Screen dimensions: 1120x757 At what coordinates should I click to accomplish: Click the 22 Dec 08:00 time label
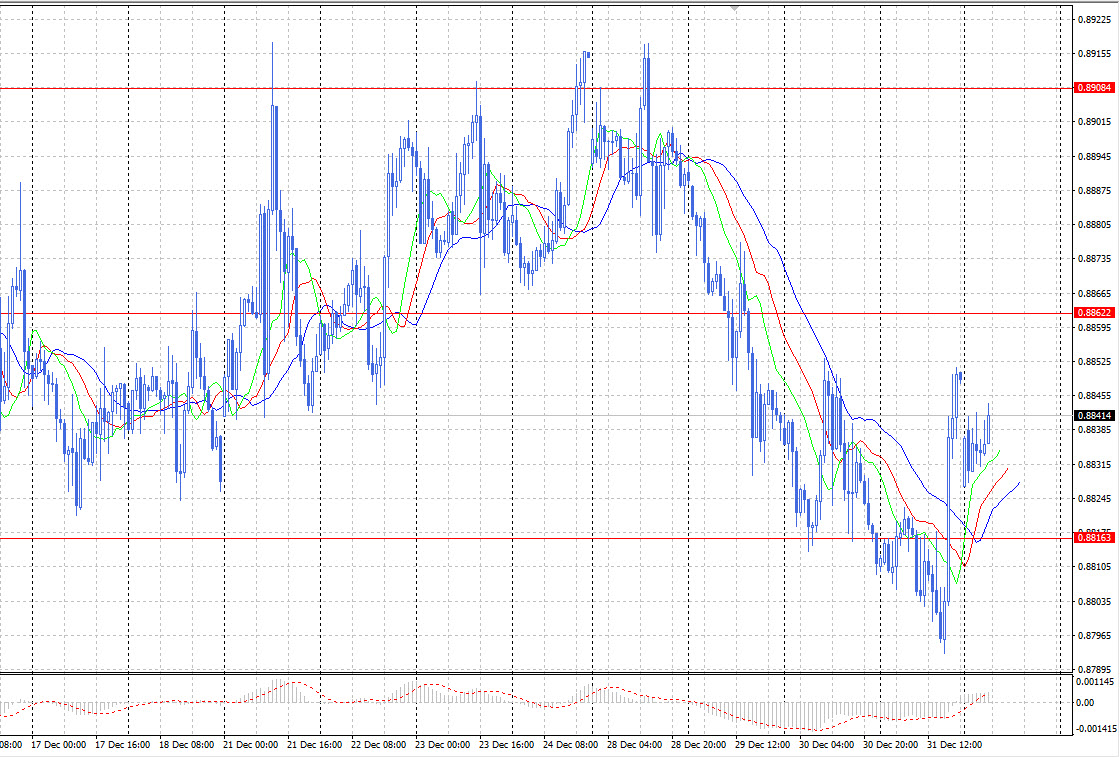click(x=379, y=745)
